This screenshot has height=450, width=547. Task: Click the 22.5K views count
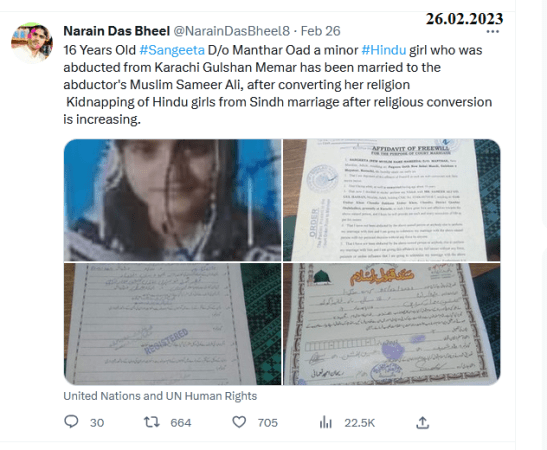(359, 423)
